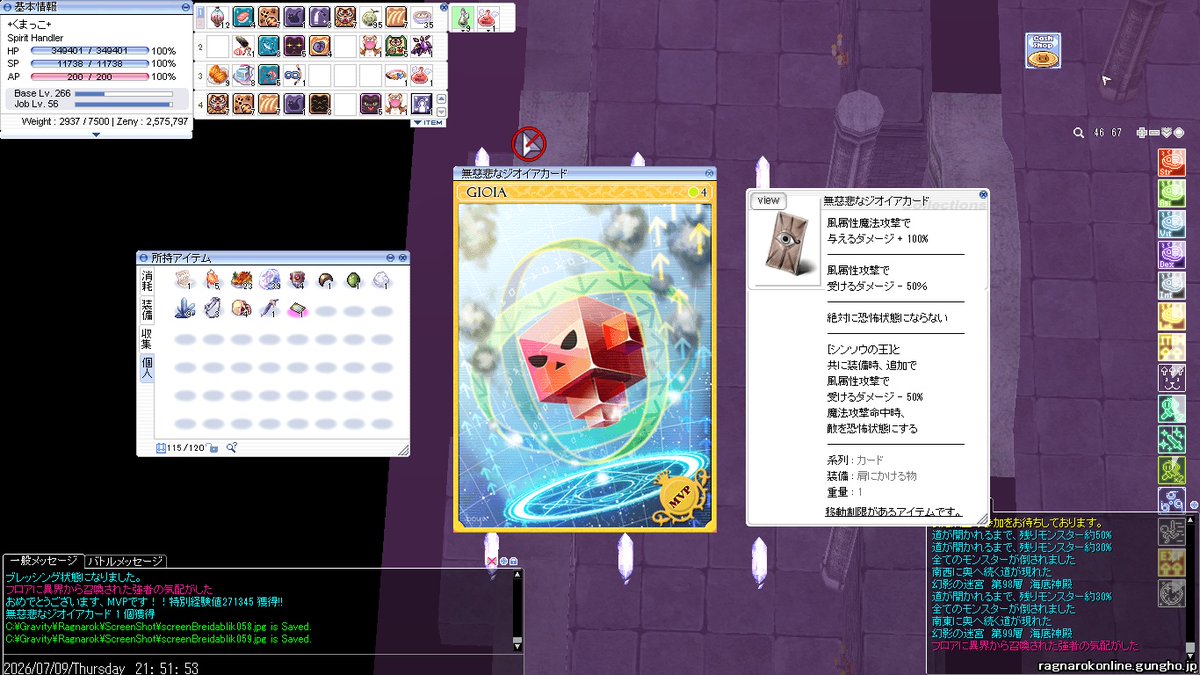Click the Base Lv. experience bar
The image size is (1200, 675).
[124, 93]
